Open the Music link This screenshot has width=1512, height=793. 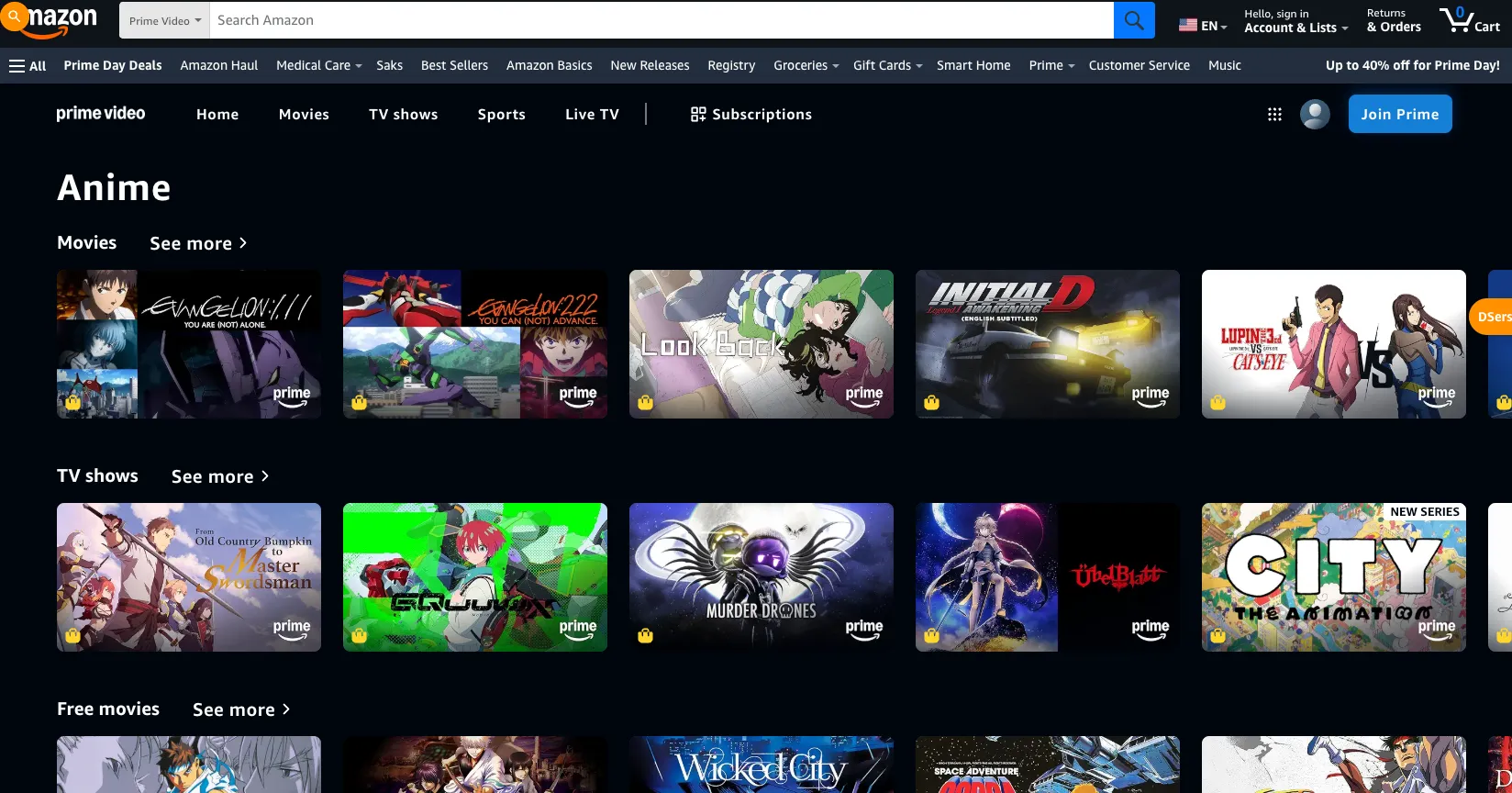click(1224, 65)
